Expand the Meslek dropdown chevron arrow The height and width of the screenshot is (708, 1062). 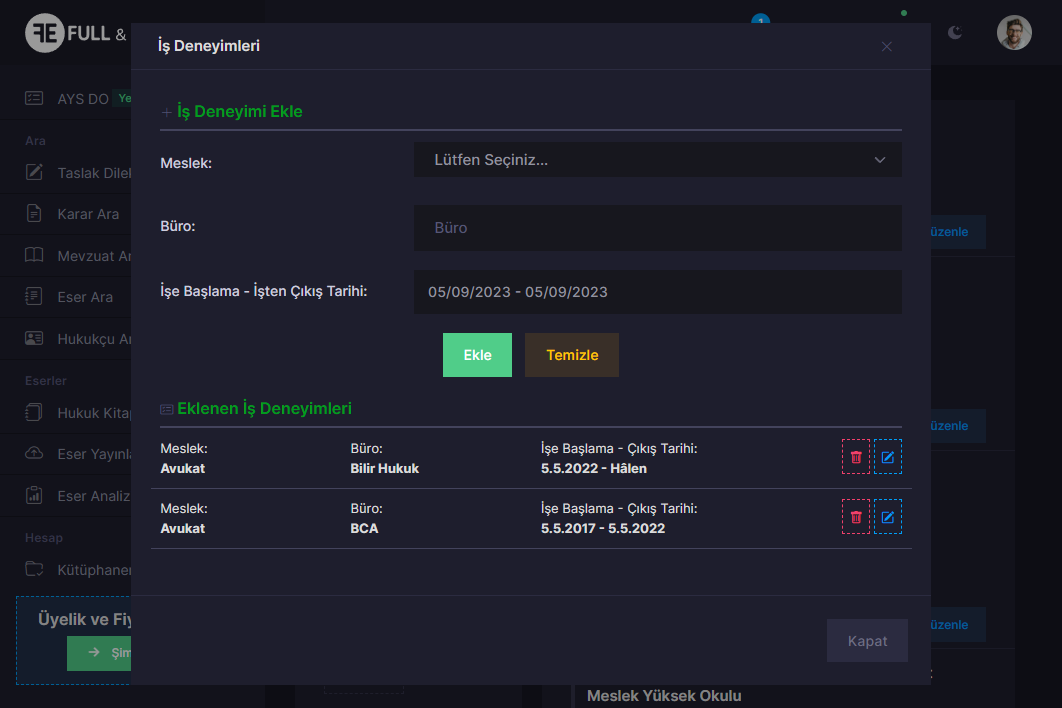pos(880,160)
